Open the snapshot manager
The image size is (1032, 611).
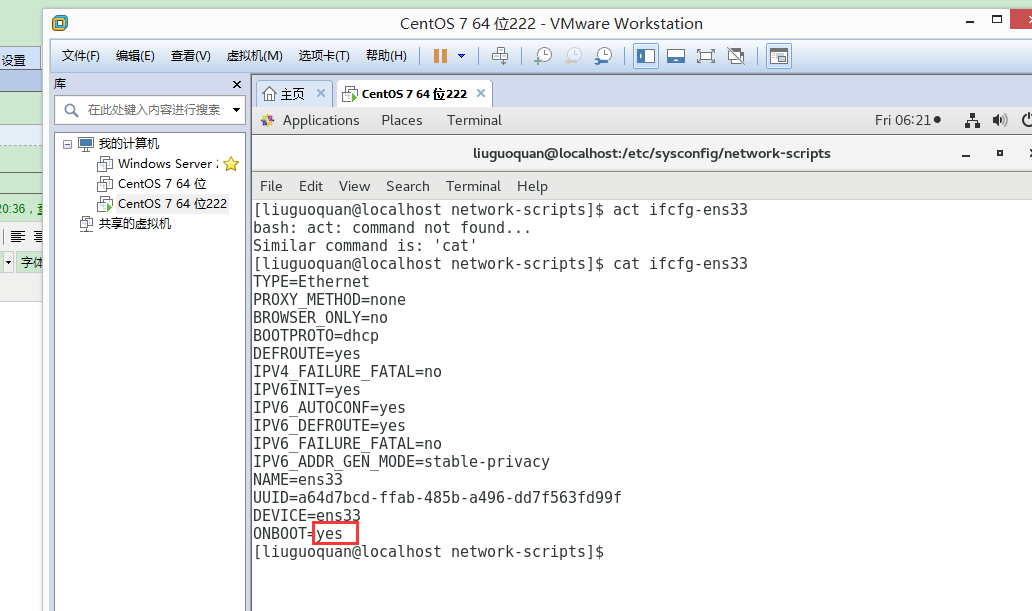(603, 56)
